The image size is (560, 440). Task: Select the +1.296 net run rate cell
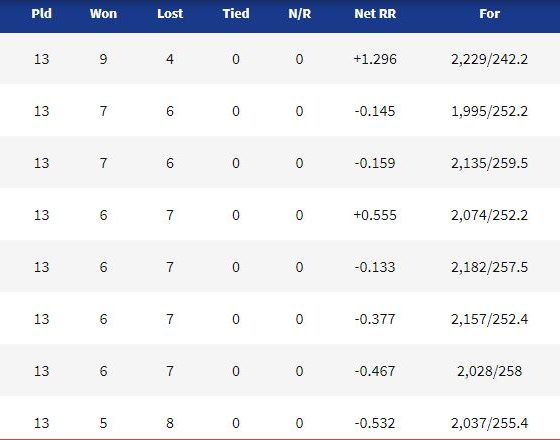[375, 59]
